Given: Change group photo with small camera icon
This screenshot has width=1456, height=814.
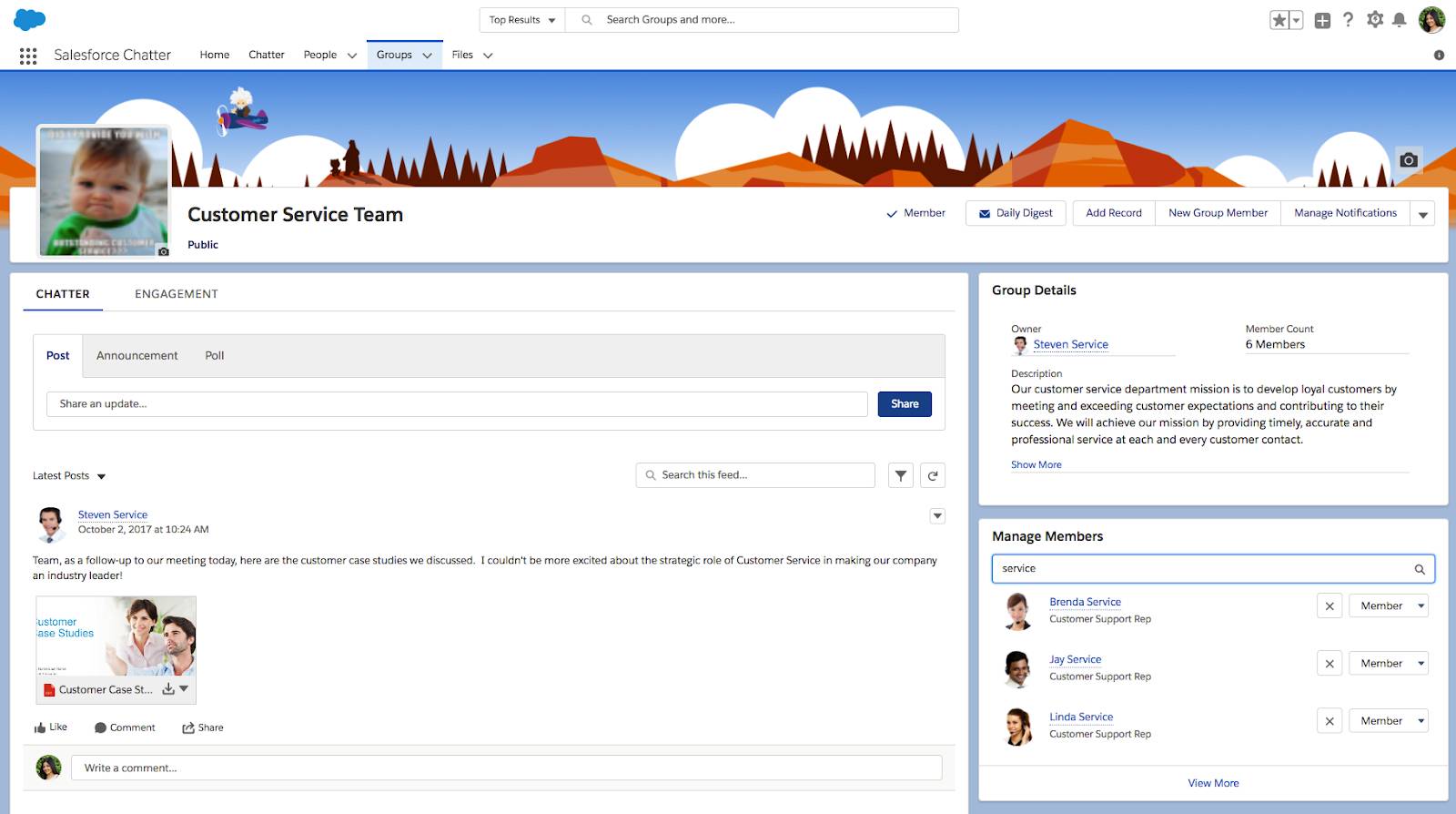Looking at the screenshot, I should (164, 251).
